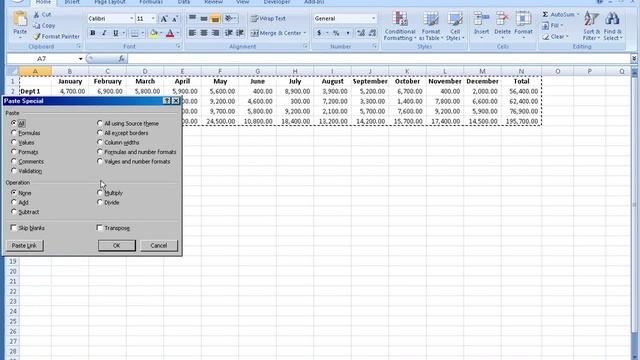Click the Fill Color paint bucket
The image size is (640, 360).
point(153,33)
